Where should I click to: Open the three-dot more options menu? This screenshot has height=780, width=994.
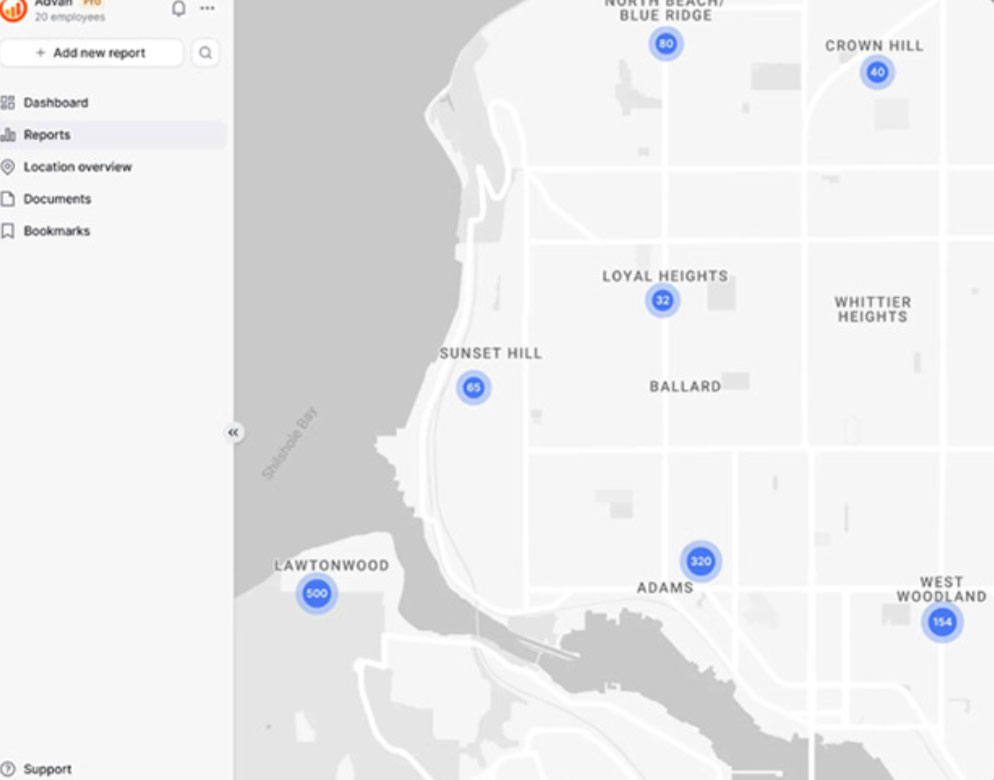(207, 9)
